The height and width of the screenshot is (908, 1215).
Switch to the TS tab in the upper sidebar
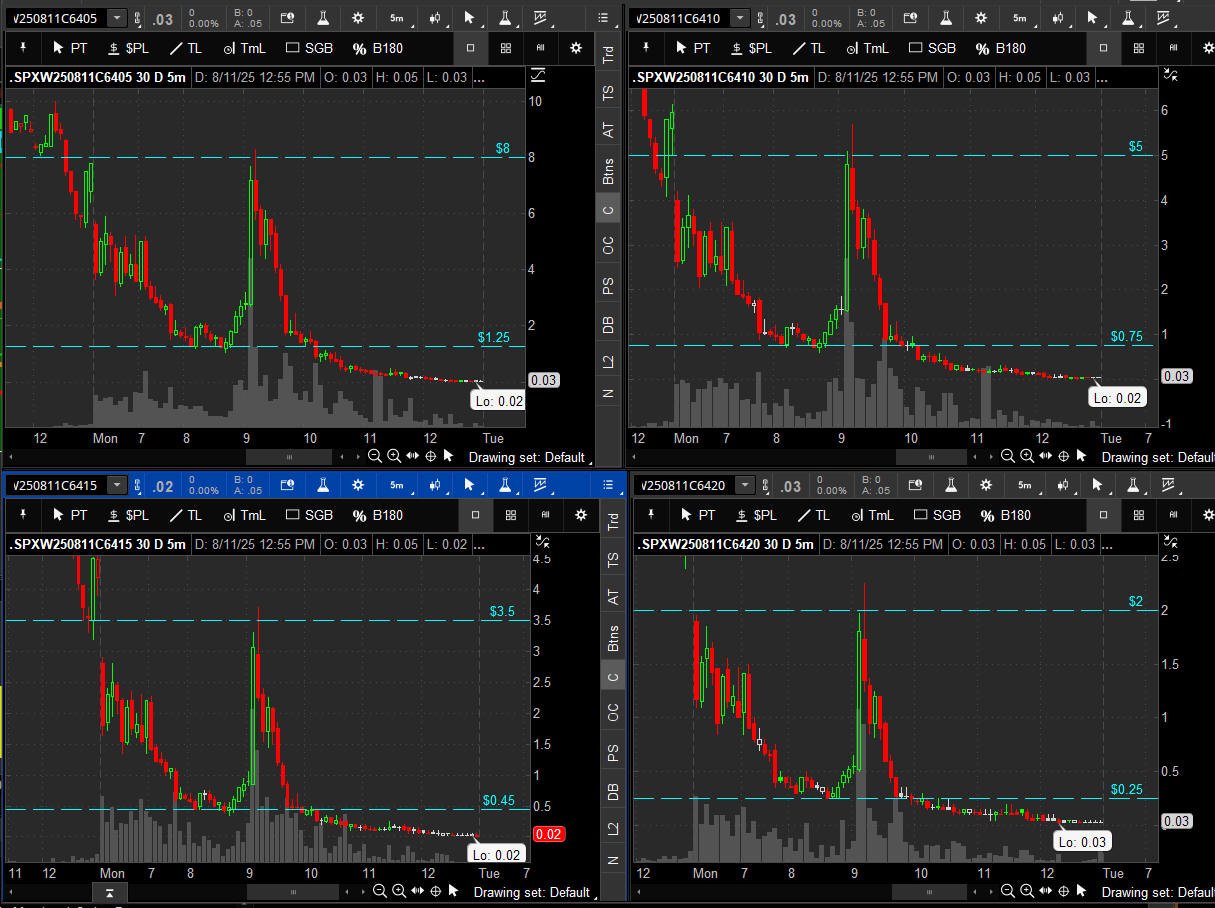point(608,93)
